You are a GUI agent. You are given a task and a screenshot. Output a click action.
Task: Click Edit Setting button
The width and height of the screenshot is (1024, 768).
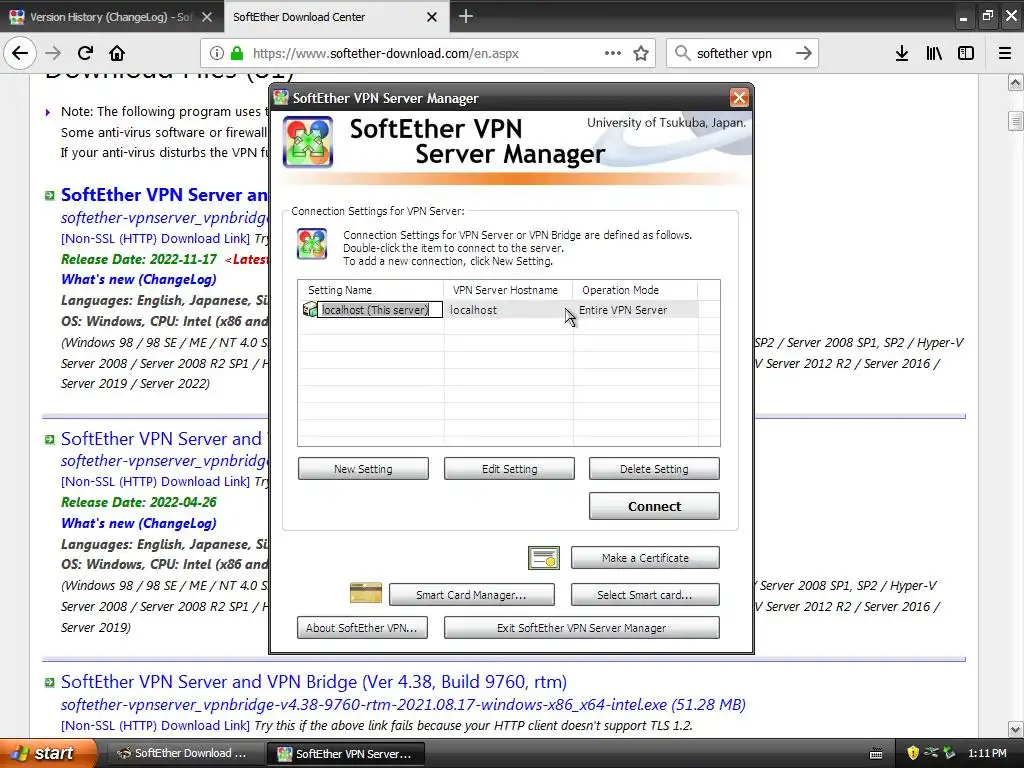(x=509, y=469)
